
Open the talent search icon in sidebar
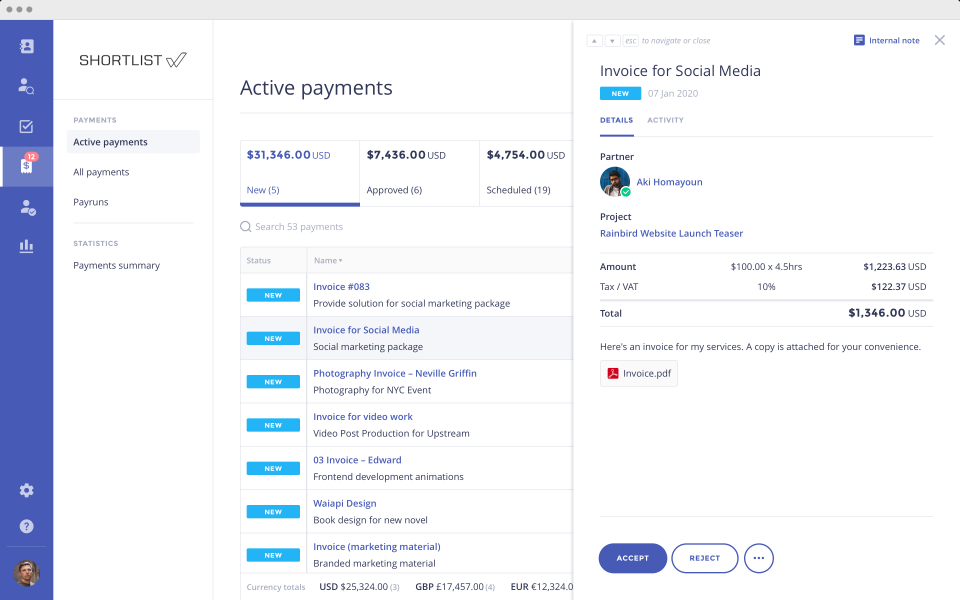coord(26,86)
